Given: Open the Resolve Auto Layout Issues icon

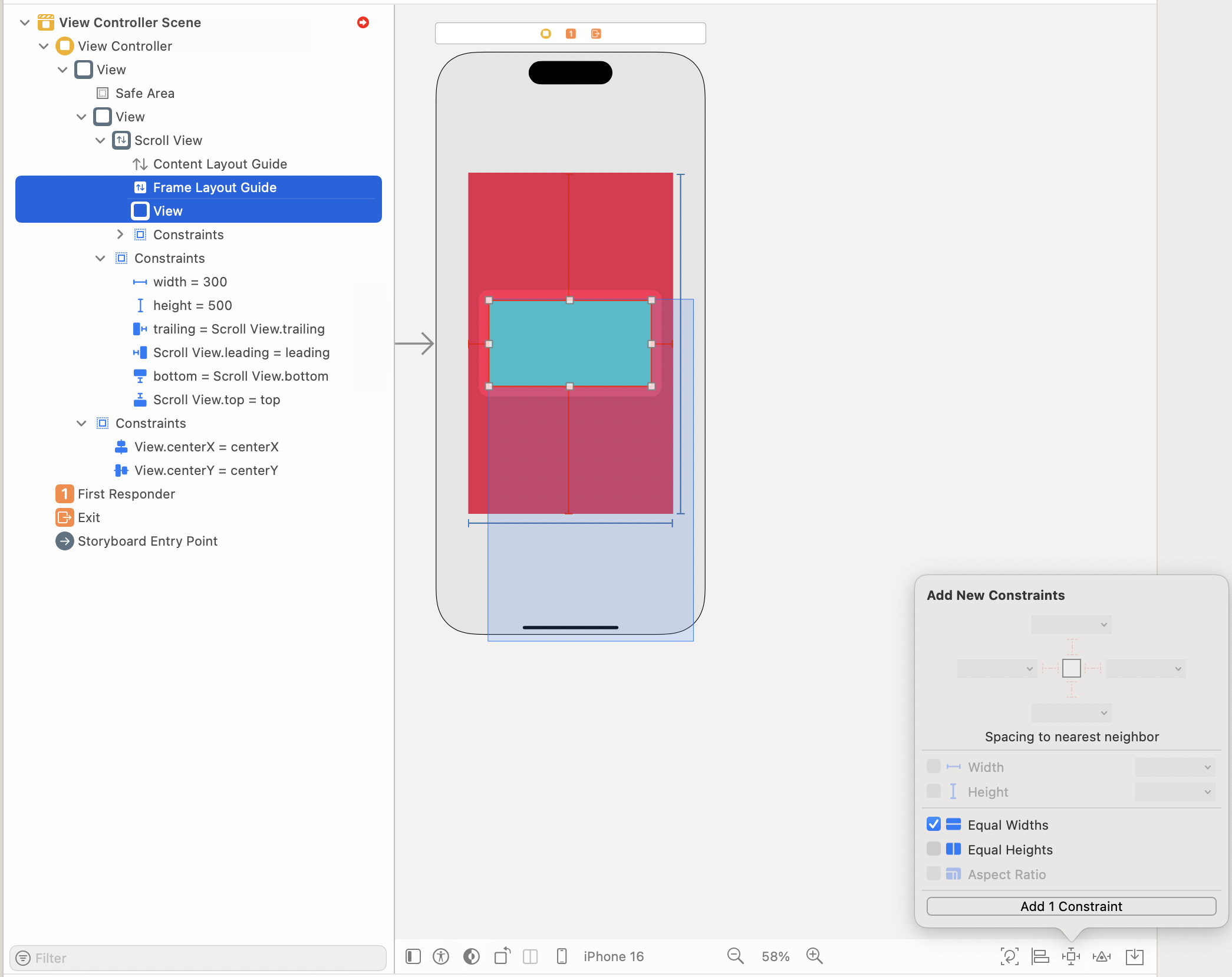Looking at the screenshot, I should pos(1102,956).
